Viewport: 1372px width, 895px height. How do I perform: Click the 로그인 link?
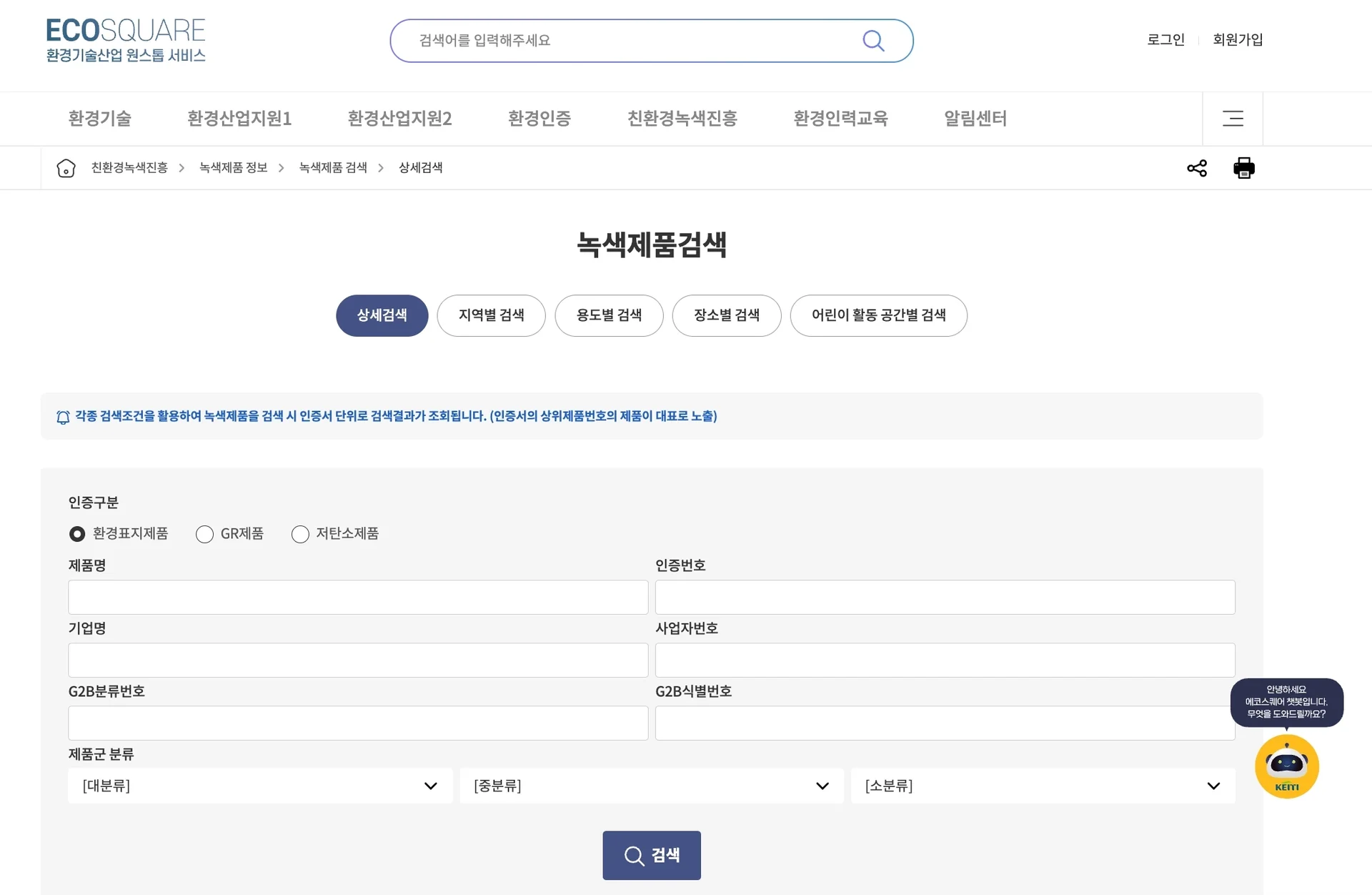pyautogui.click(x=1165, y=40)
